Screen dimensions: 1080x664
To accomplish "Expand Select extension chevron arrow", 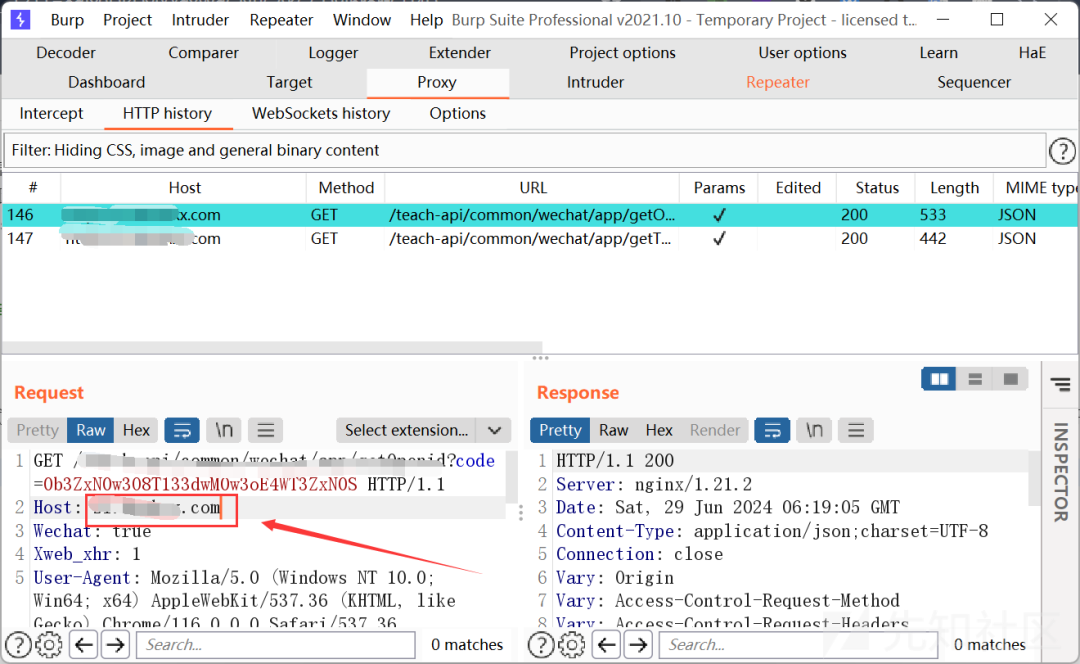I will point(495,430).
